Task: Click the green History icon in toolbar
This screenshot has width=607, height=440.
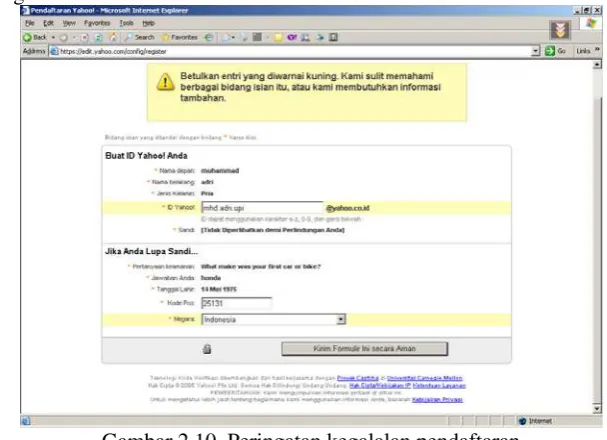Action: click(209, 38)
